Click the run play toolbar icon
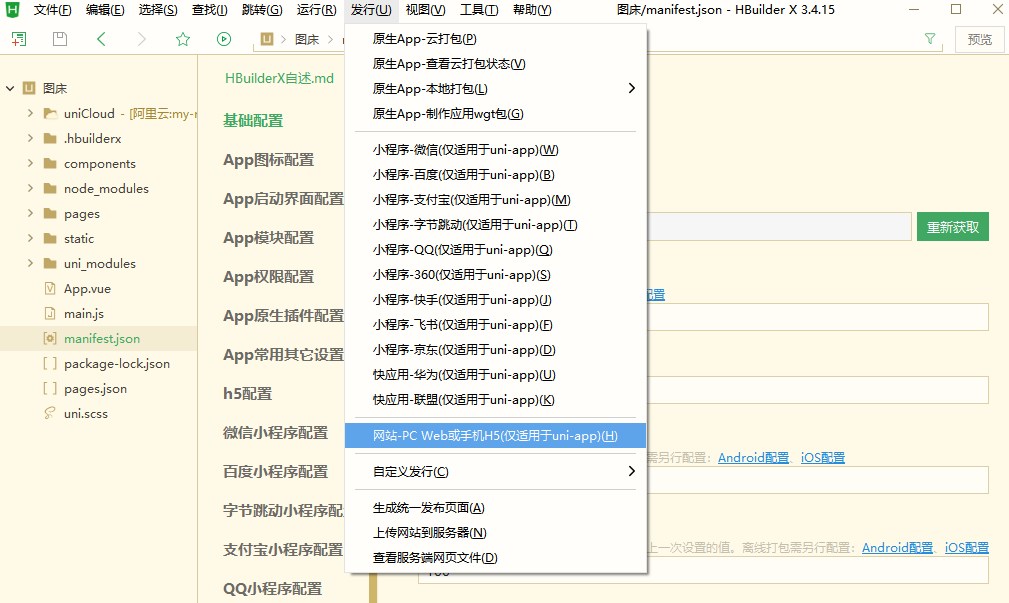1009x603 pixels. [x=223, y=39]
